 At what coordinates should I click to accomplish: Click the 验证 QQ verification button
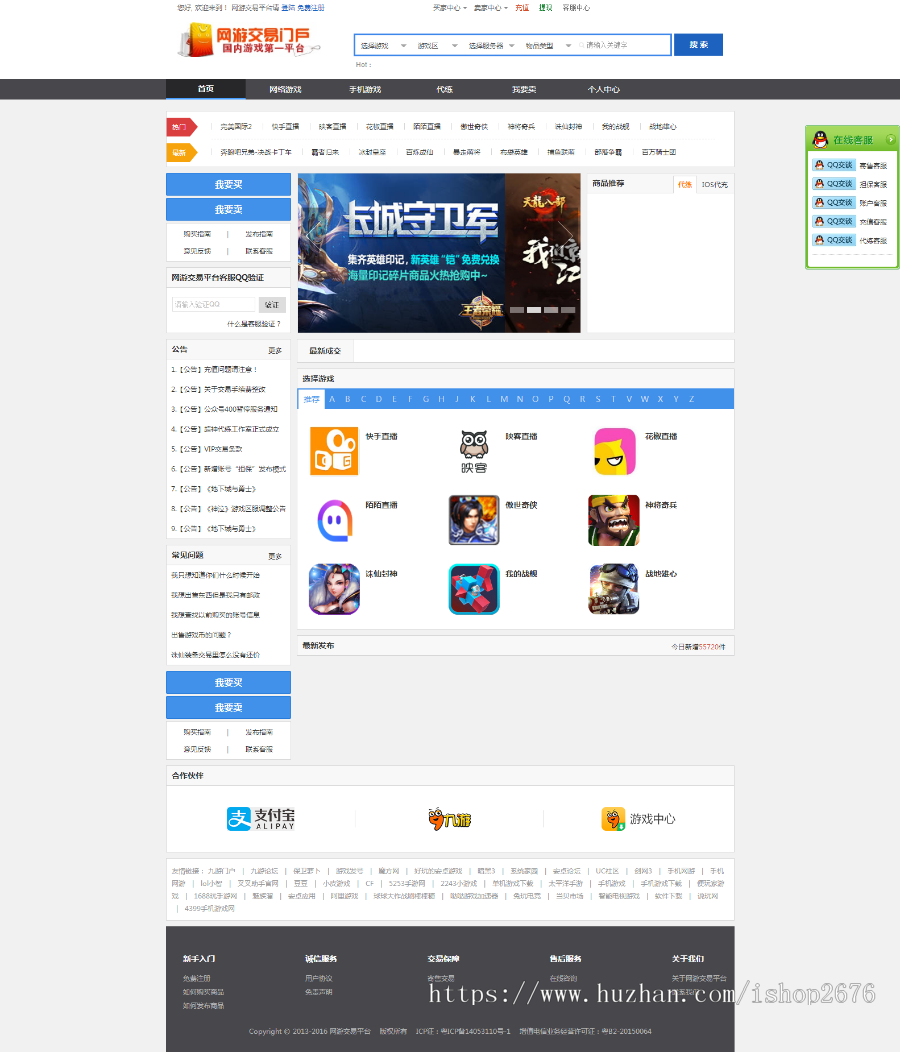tap(272, 305)
